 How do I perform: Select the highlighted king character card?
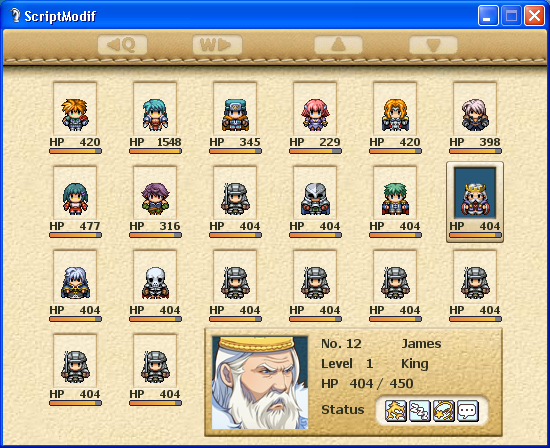click(475, 202)
